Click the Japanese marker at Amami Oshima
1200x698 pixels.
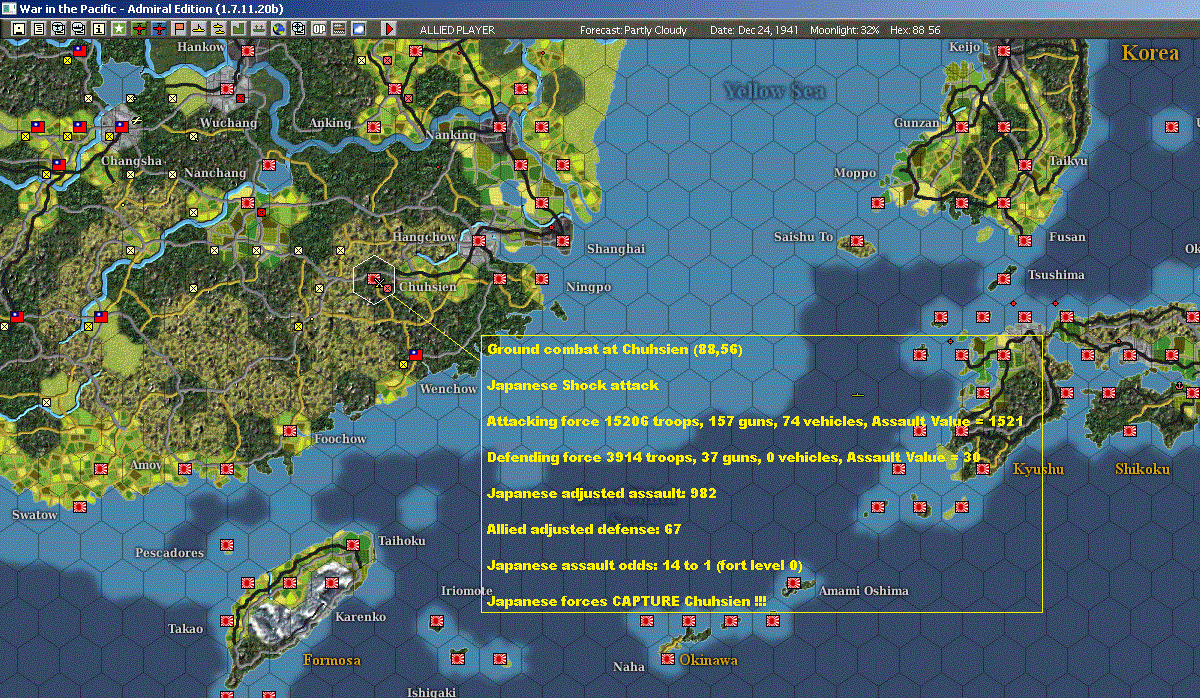794,582
